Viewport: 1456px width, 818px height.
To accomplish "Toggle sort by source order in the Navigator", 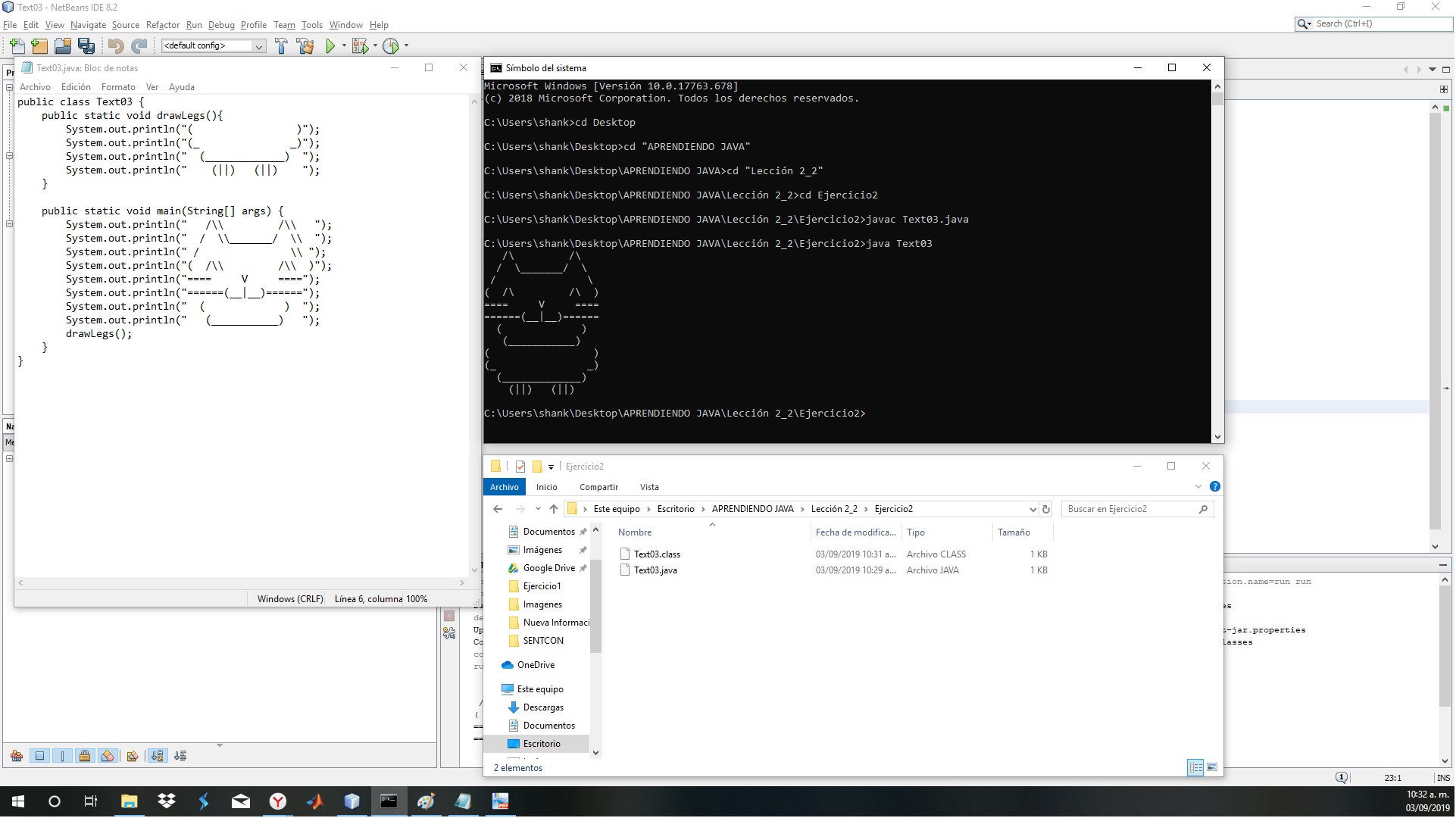I will pos(180,755).
